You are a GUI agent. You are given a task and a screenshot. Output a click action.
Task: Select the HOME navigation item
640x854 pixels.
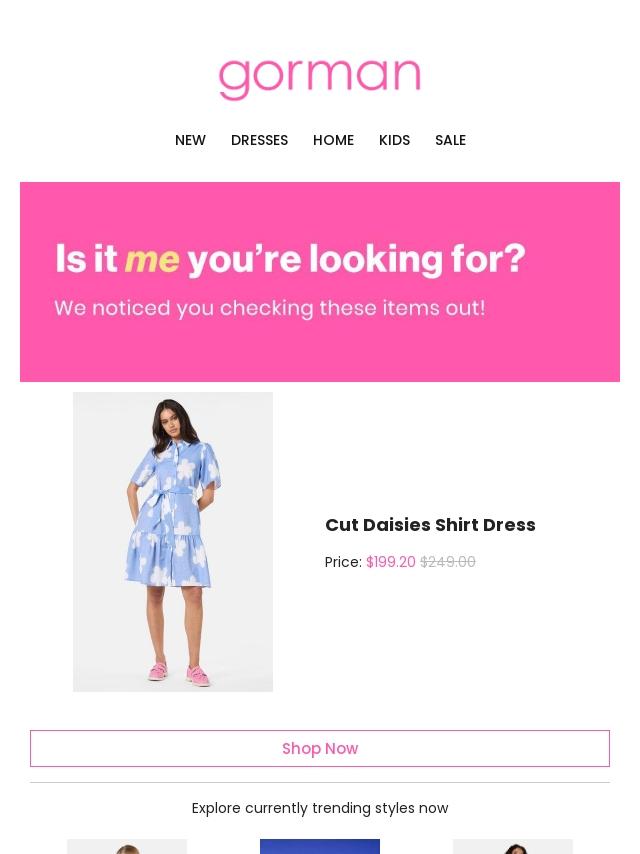(333, 140)
